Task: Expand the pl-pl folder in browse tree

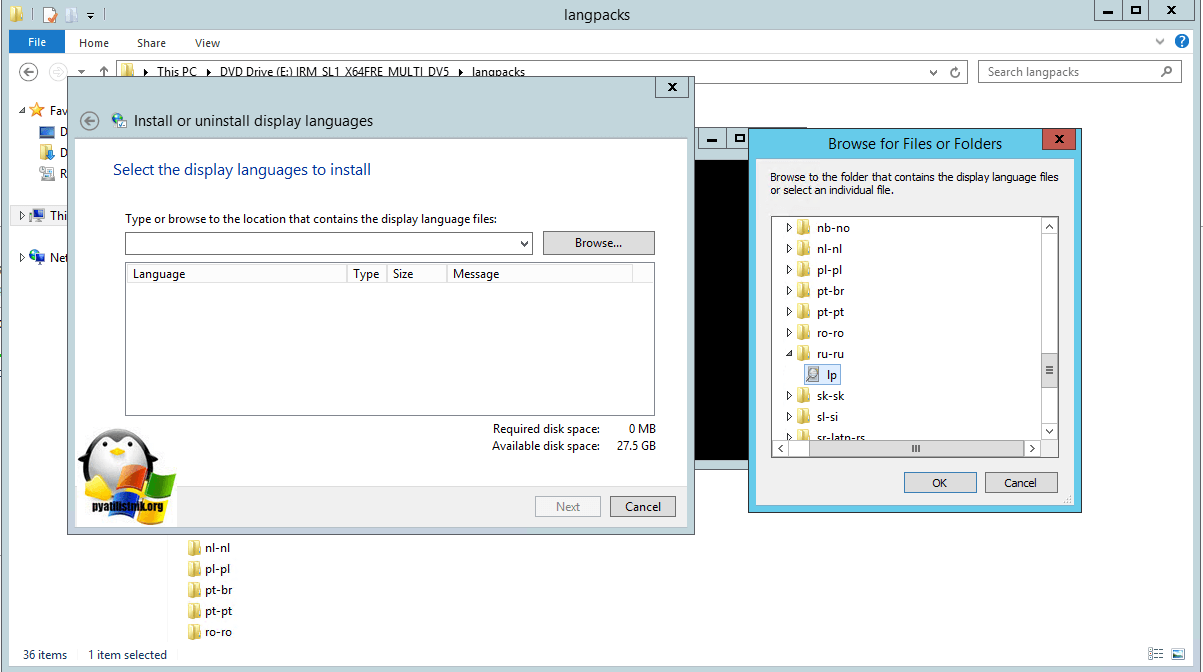Action: pyautogui.click(x=789, y=270)
